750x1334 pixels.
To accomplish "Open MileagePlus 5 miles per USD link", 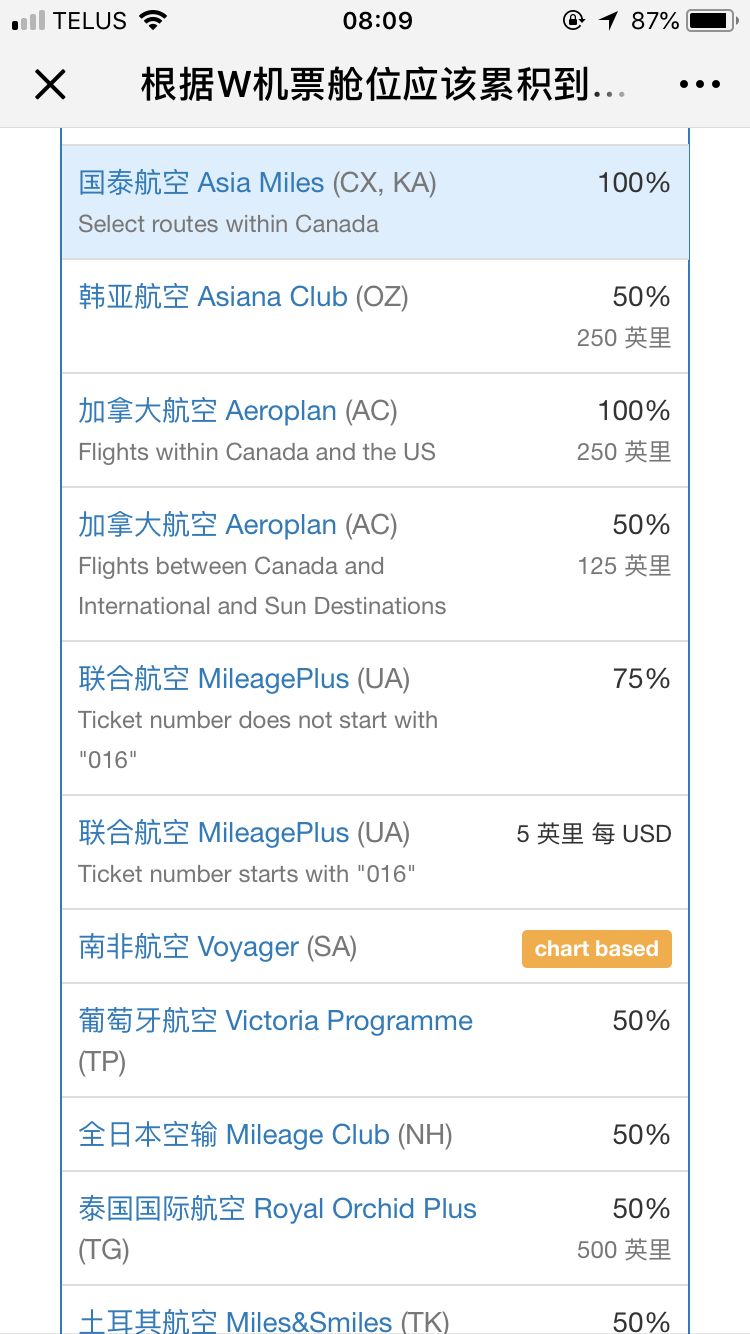I will [244, 833].
